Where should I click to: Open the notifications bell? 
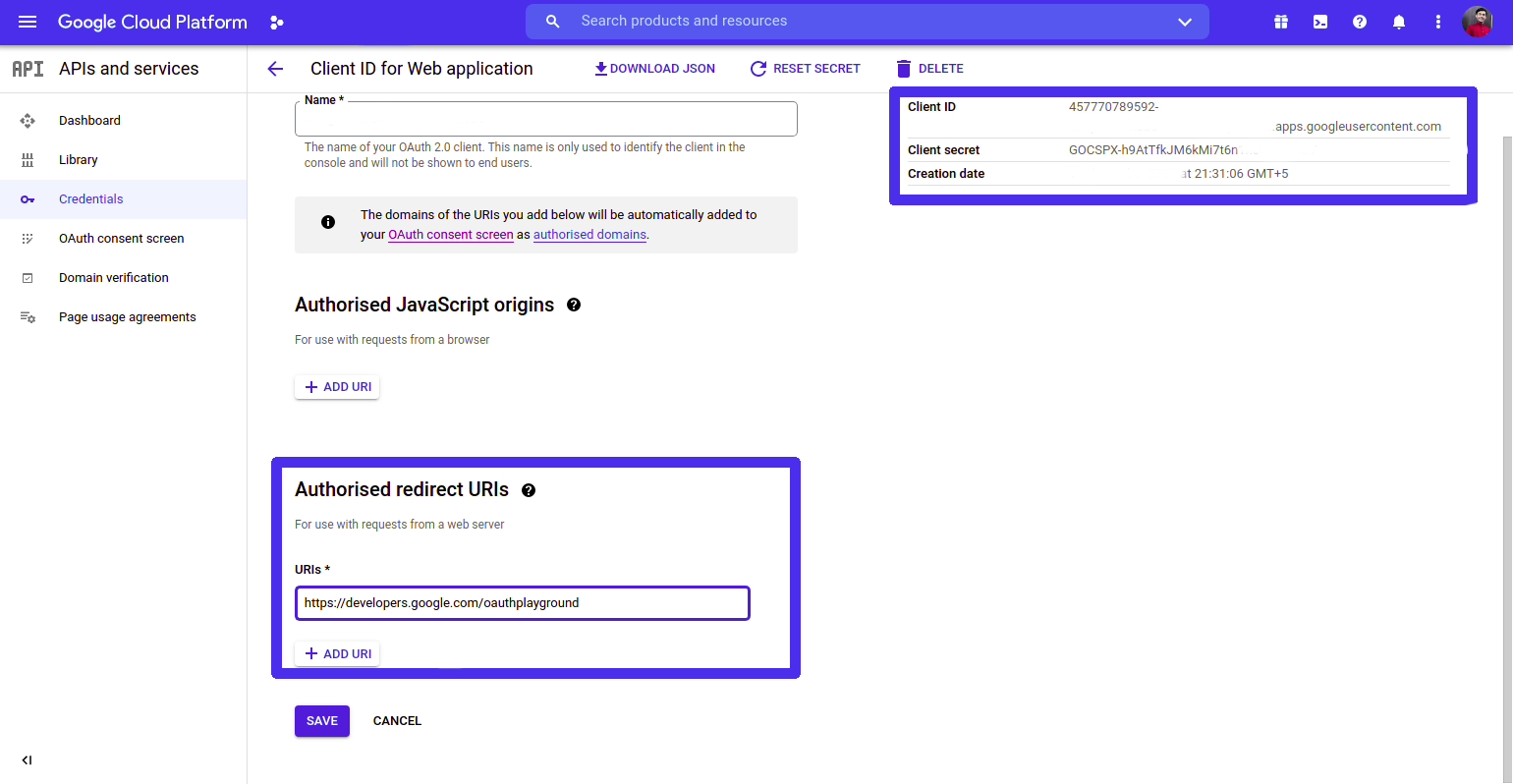(1399, 22)
